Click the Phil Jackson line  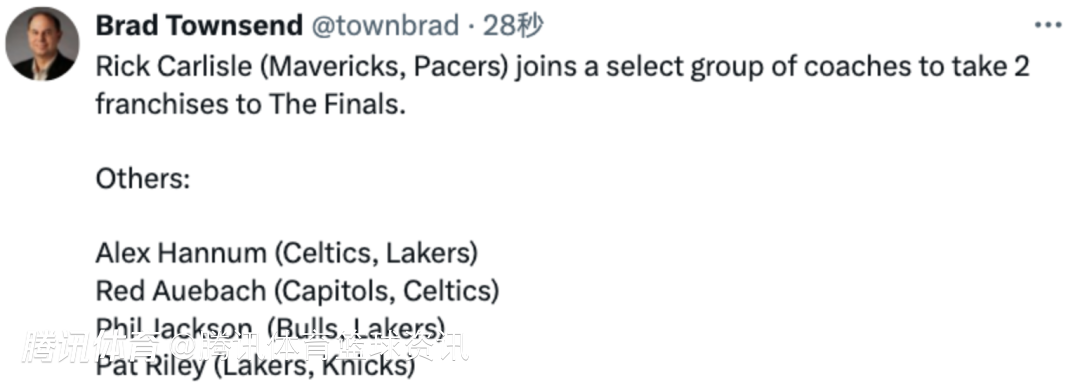pyautogui.click(x=271, y=326)
